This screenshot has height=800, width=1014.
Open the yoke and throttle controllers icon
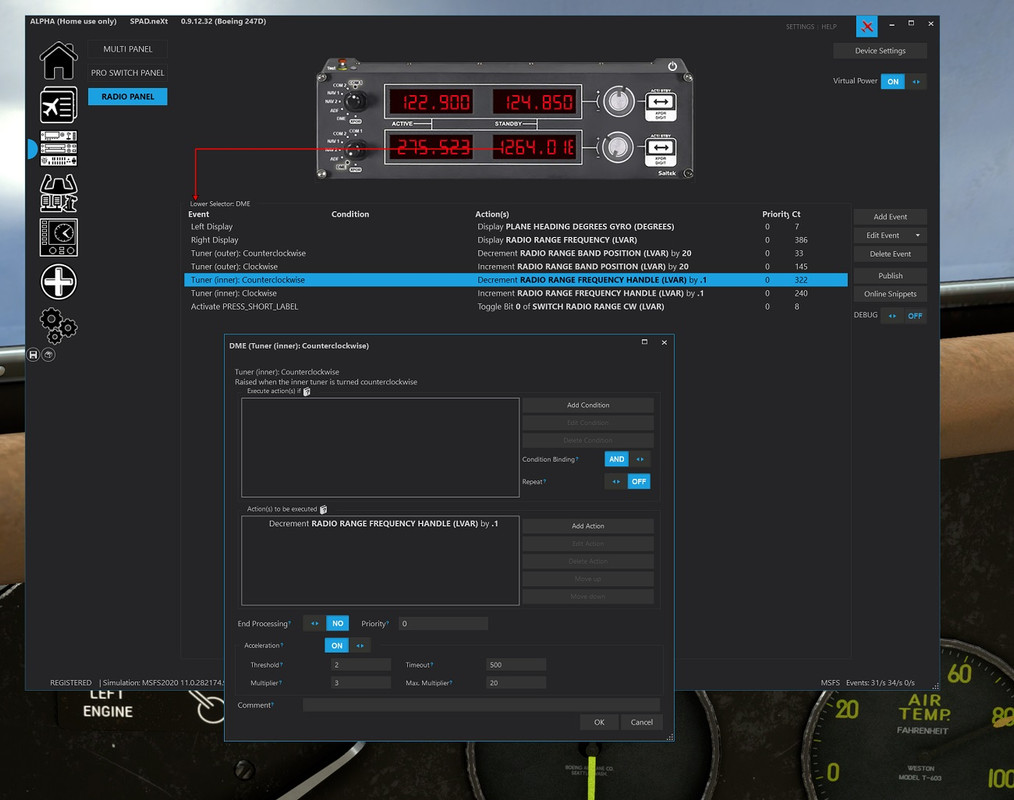[x=58, y=193]
